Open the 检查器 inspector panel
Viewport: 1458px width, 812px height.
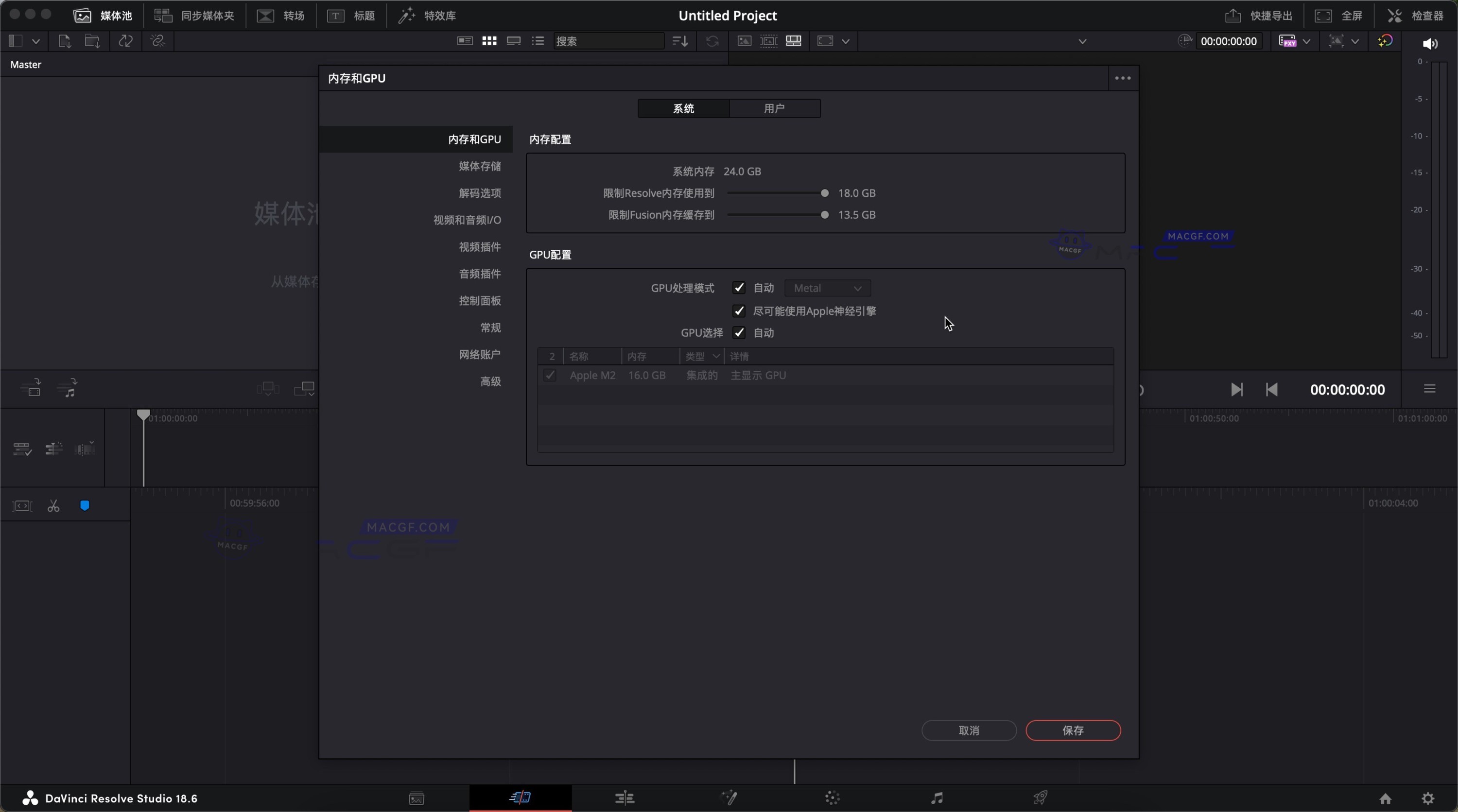point(1427,15)
